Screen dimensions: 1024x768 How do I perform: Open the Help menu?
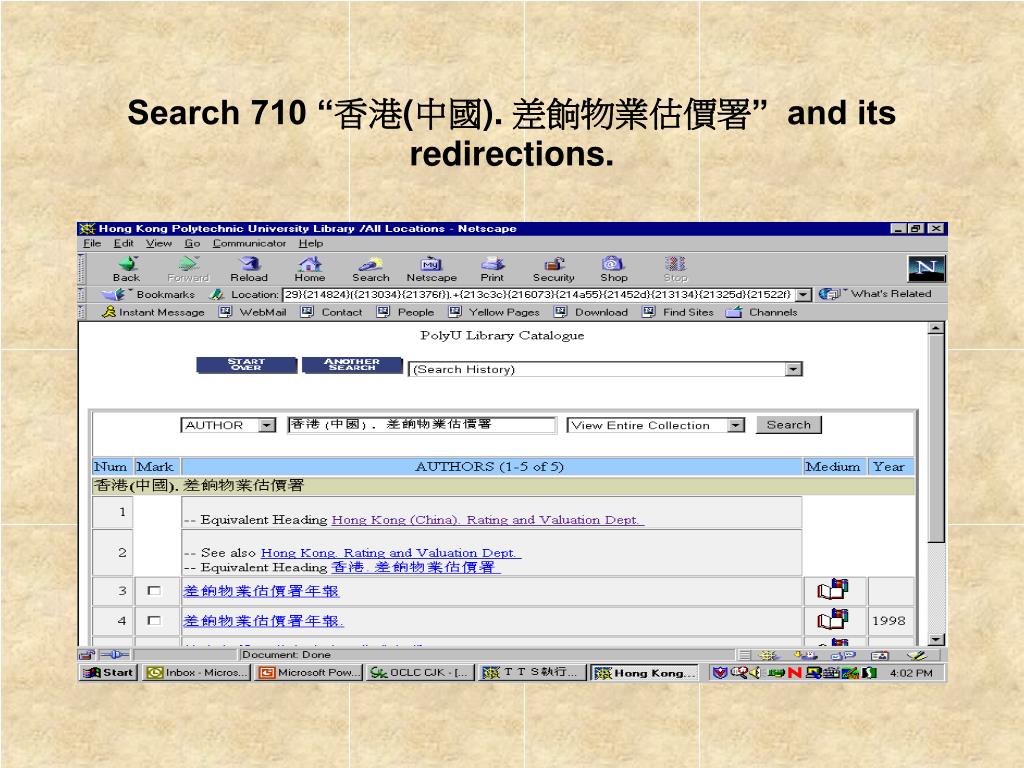[x=311, y=244]
